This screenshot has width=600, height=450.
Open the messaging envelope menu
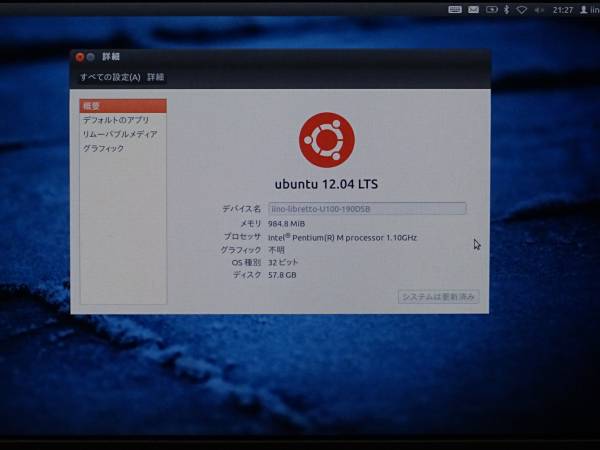click(473, 10)
